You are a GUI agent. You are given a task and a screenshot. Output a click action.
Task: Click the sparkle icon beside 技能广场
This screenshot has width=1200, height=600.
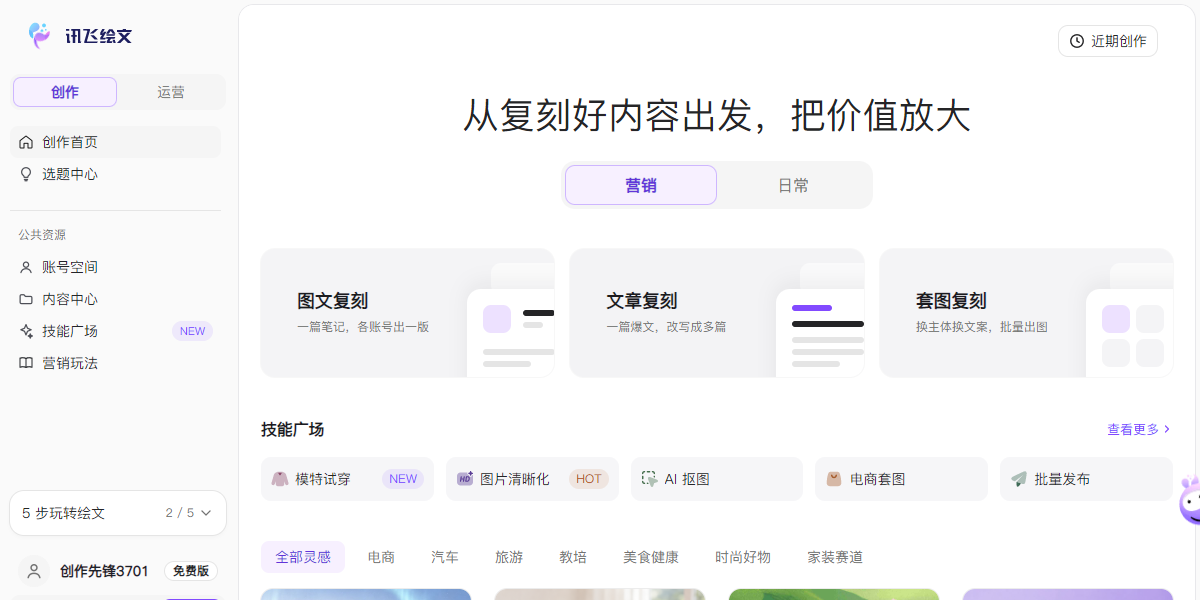tap(26, 331)
